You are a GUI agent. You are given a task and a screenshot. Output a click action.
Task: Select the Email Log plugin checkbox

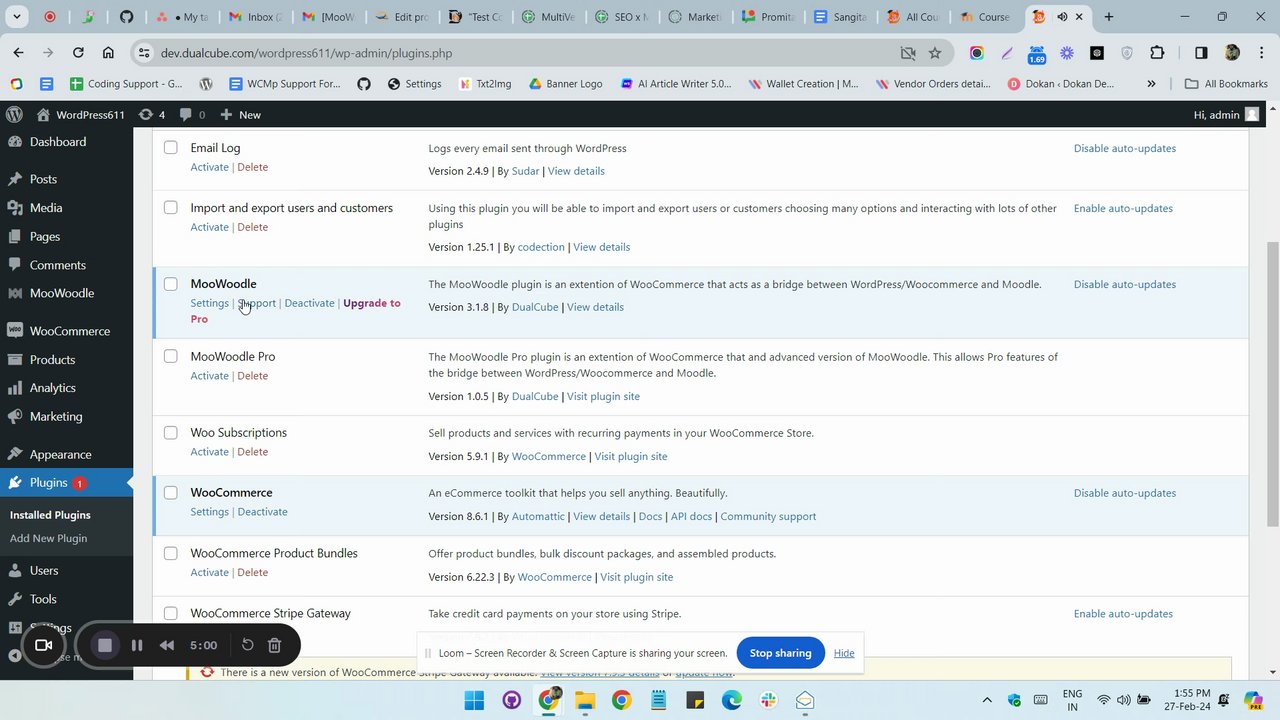(x=171, y=148)
